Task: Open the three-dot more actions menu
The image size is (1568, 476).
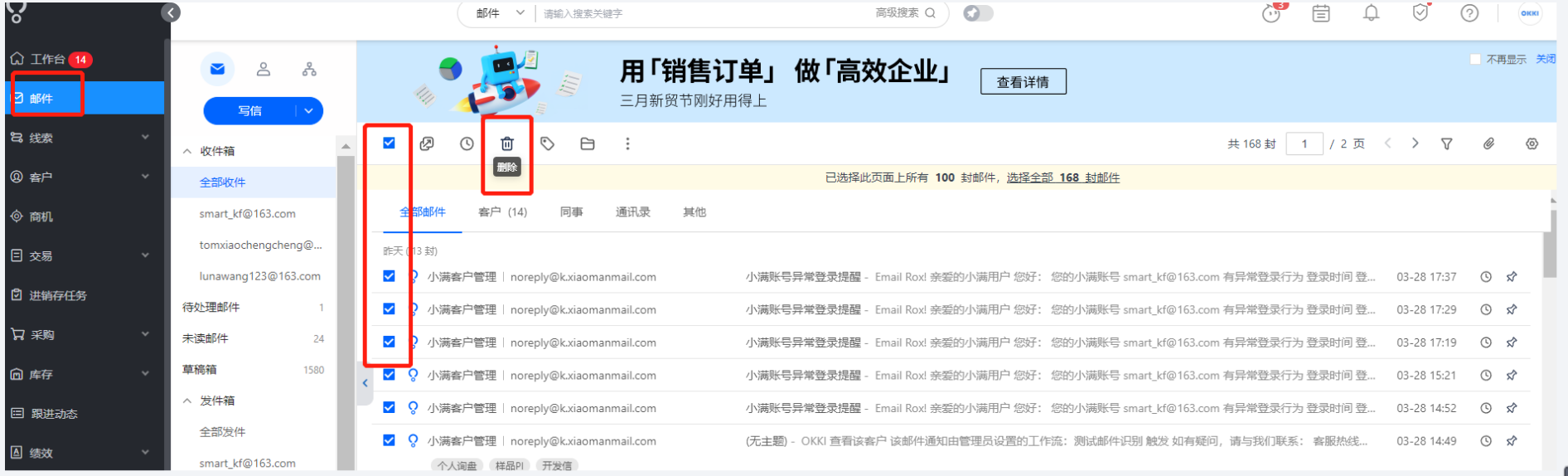Action: [x=627, y=143]
